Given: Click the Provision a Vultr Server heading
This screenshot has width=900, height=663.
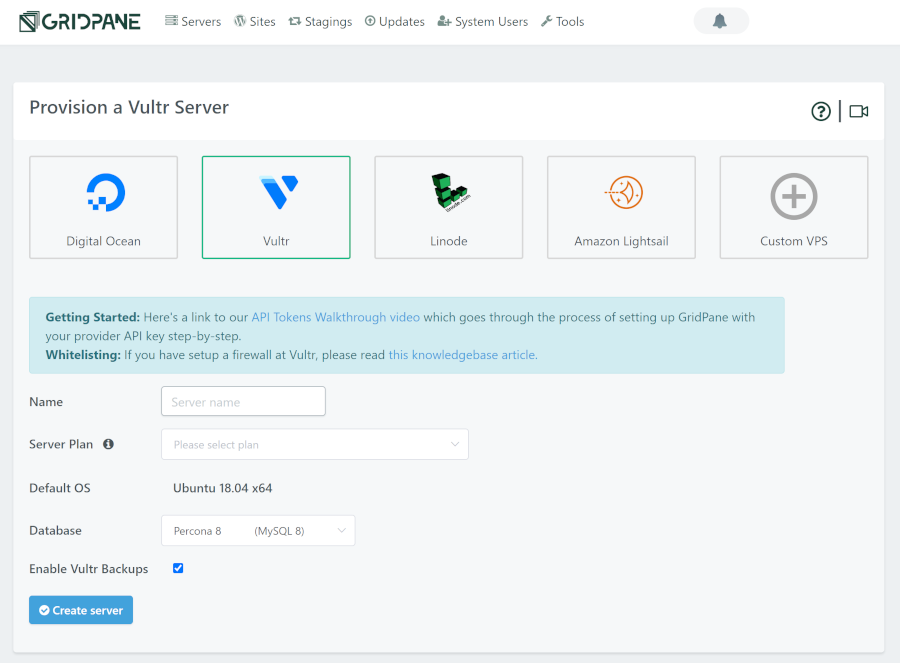Looking at the screenshot, I should 129,107.
